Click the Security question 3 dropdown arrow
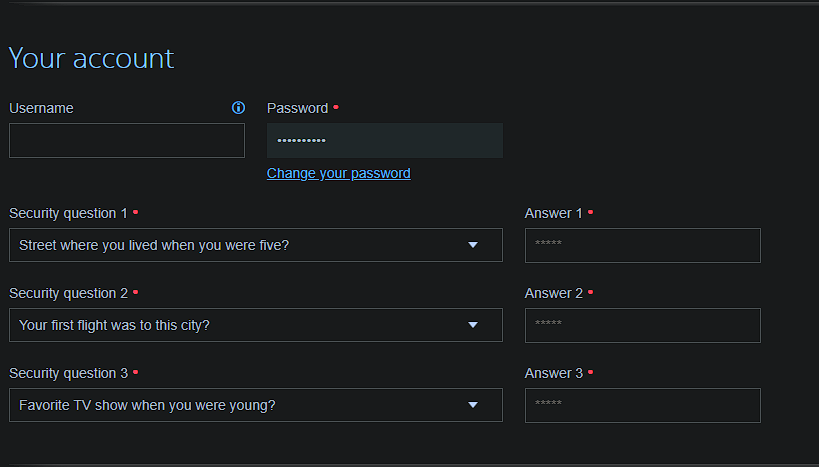 pos(473,405)
